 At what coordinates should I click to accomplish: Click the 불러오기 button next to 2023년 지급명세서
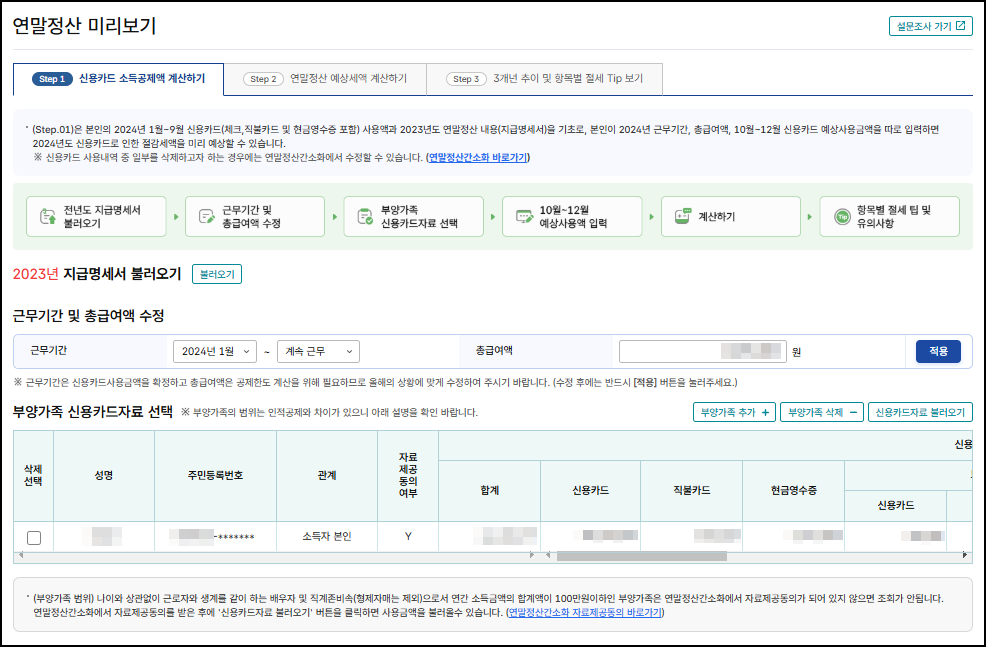(216, 274)
